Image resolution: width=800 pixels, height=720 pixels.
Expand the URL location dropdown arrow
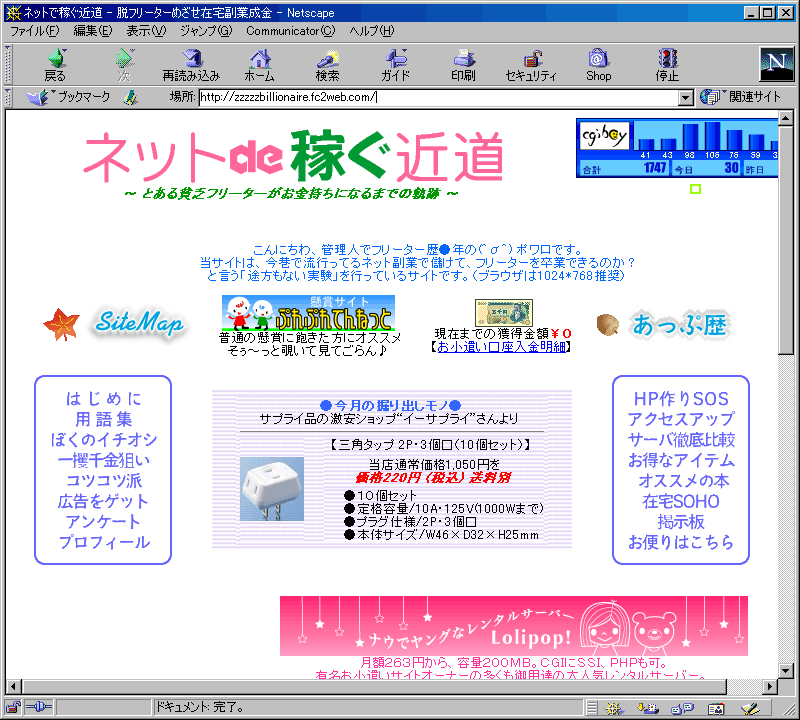tap(686, 97)
